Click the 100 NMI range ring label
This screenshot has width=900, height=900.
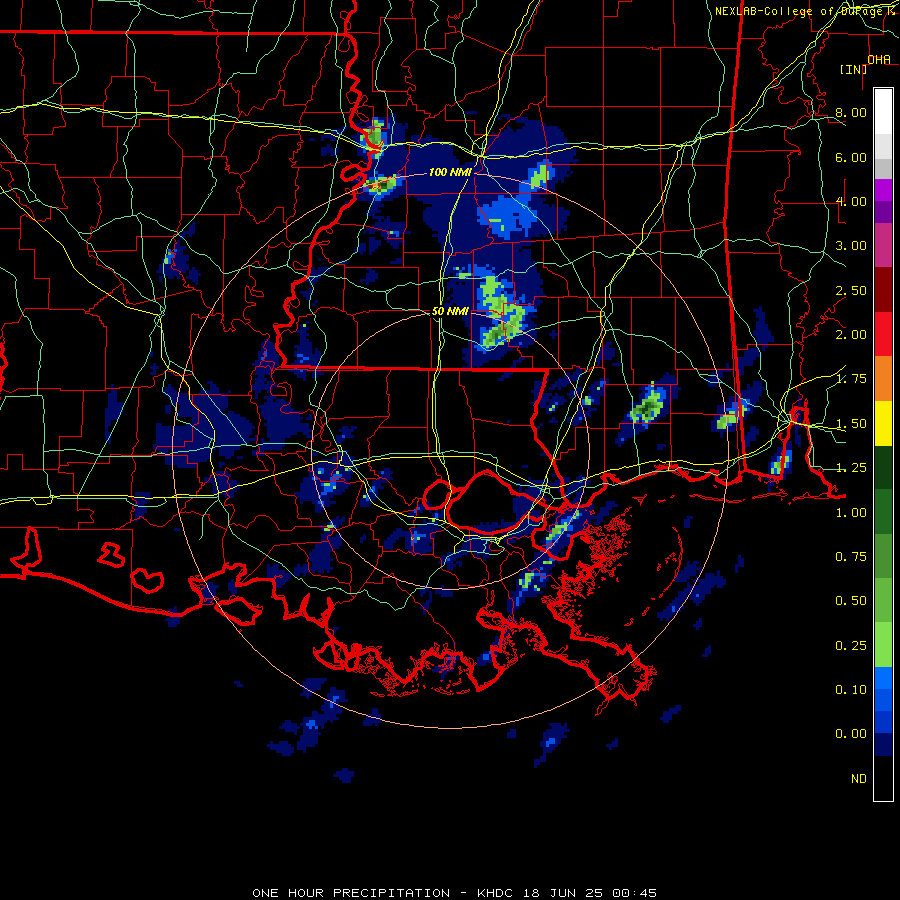(450, 172)
